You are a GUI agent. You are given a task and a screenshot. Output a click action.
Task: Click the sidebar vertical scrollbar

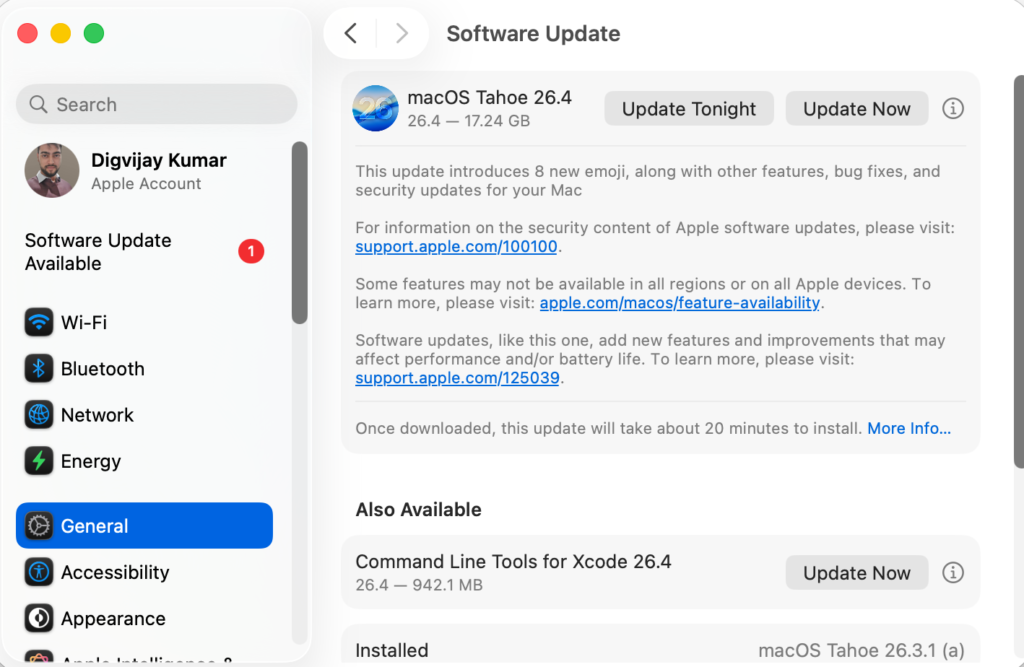[x=299, y=233]
